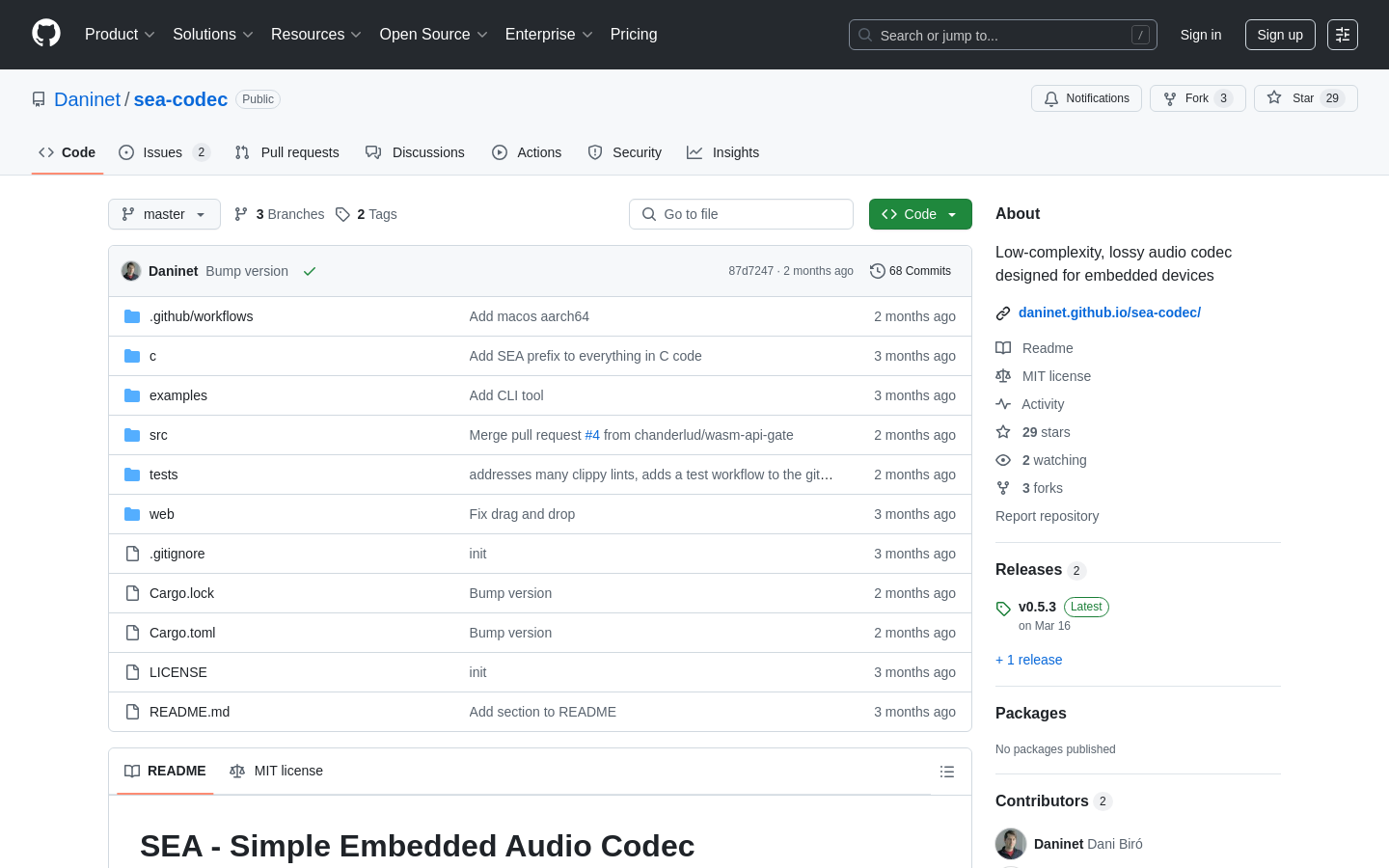Expand the Enterprise menu

pos(549,35)
